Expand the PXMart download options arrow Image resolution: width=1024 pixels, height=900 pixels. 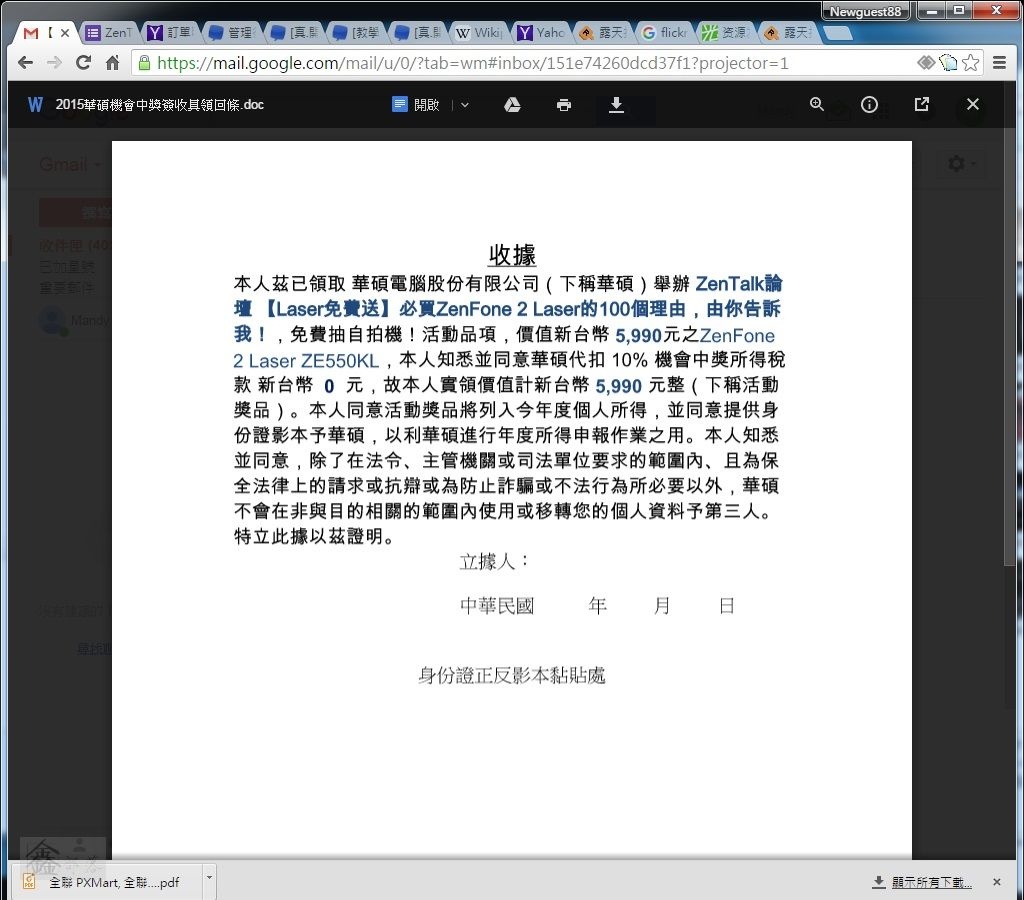coord(209,878)
